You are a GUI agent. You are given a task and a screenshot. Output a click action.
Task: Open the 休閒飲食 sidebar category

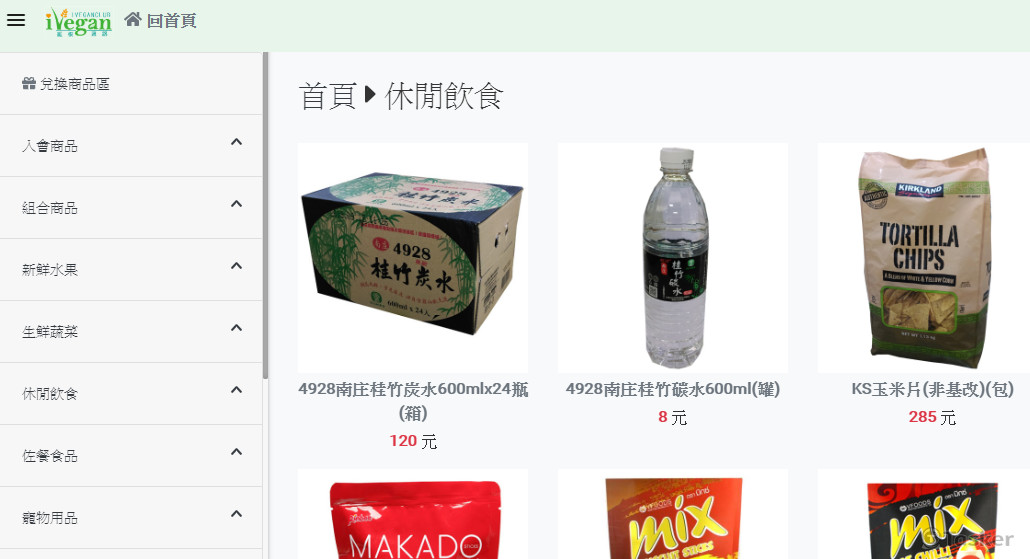[131, 393]
